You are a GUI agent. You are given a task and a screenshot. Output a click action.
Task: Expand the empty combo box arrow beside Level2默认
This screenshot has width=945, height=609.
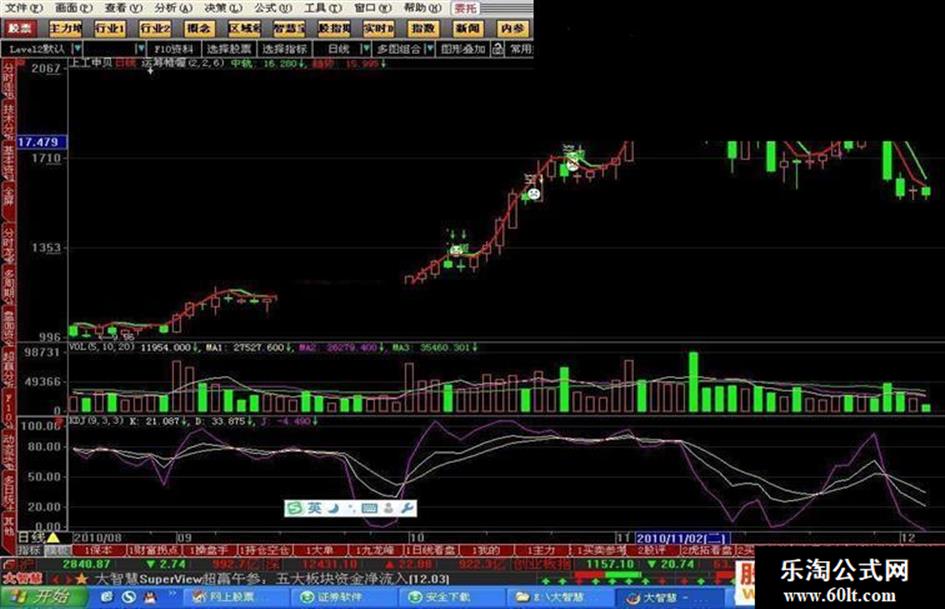140,49
